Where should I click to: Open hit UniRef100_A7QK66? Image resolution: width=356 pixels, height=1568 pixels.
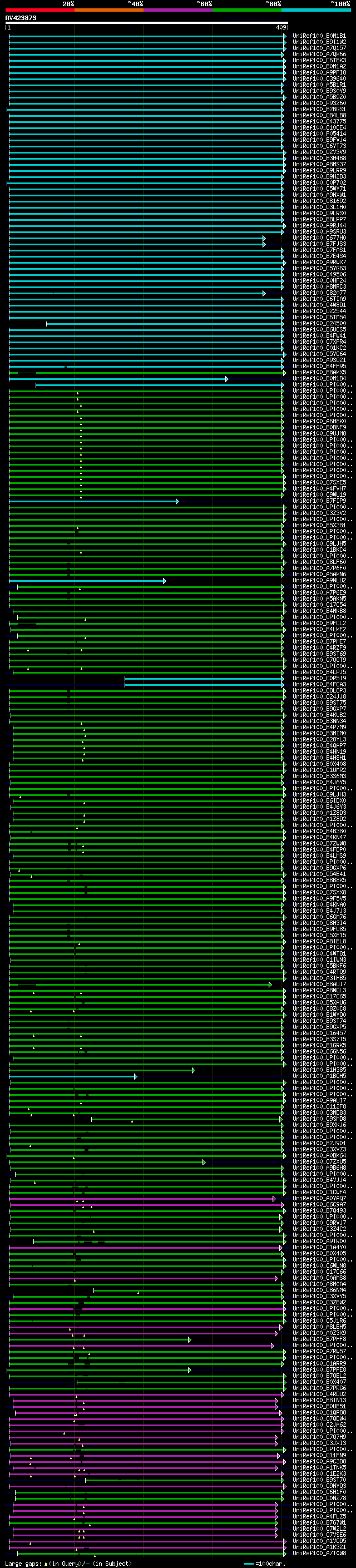(319, 54)
